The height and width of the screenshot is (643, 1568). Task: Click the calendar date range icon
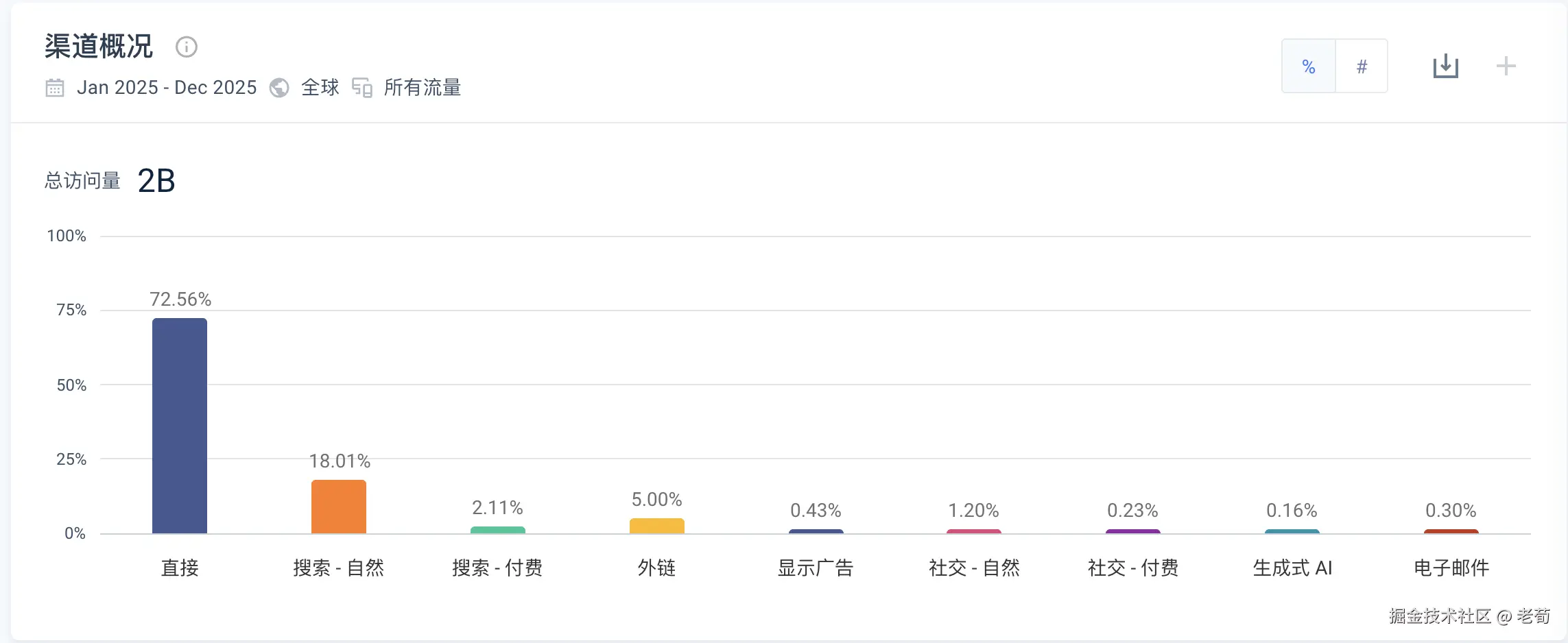tap(55, 88)
